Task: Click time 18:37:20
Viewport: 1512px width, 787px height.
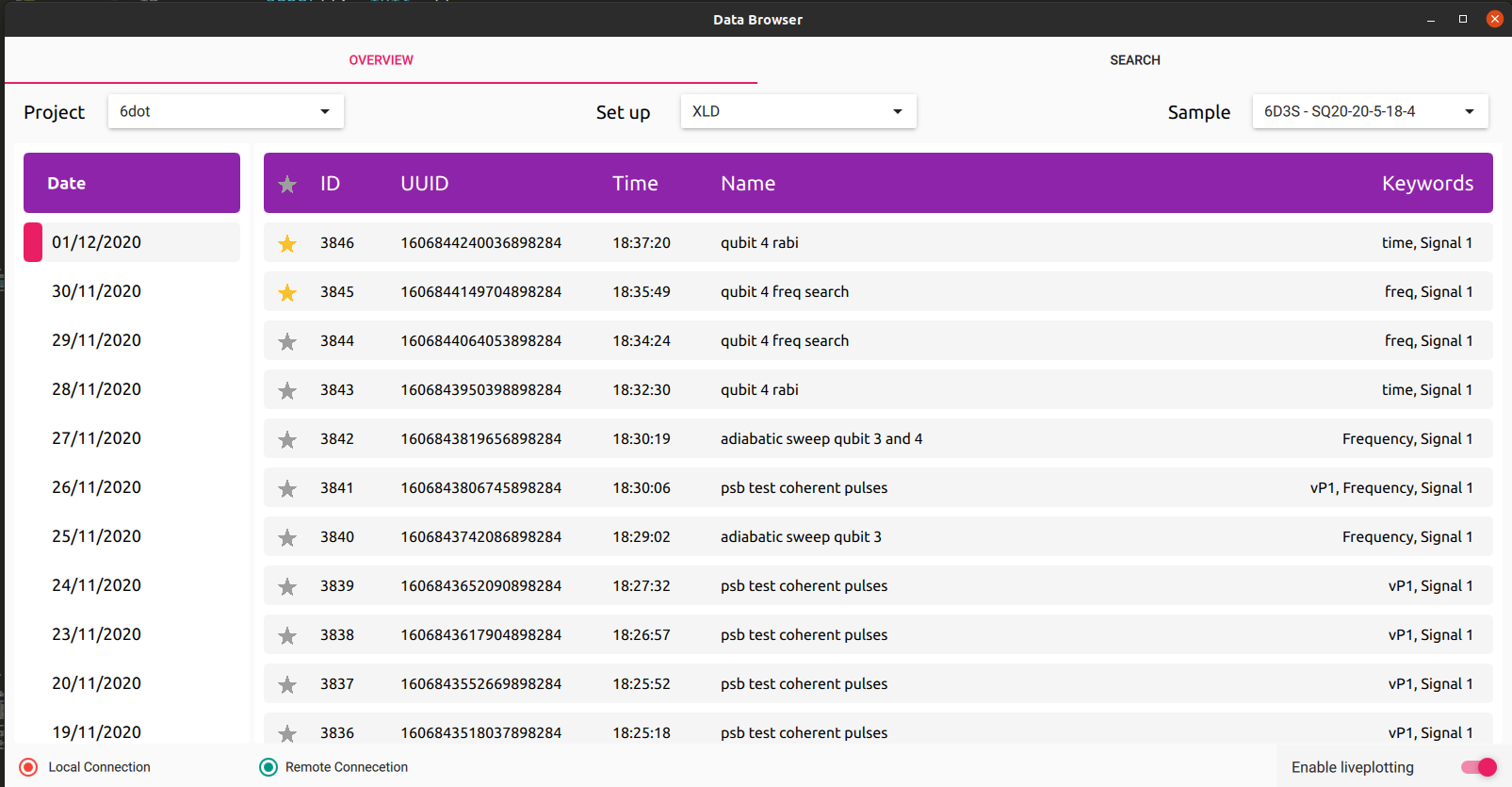Action: (642, 243)
